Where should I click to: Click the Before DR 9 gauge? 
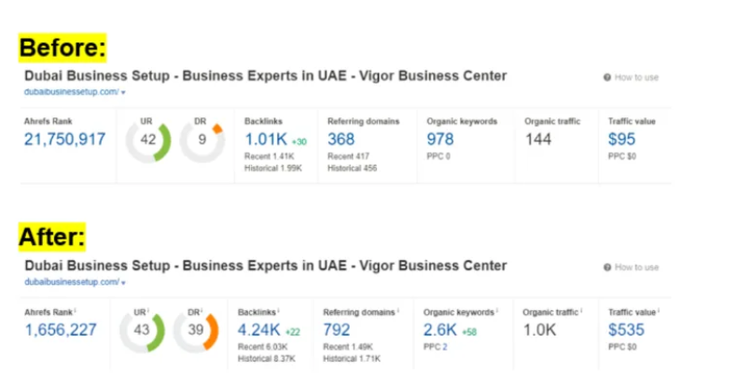202,142
